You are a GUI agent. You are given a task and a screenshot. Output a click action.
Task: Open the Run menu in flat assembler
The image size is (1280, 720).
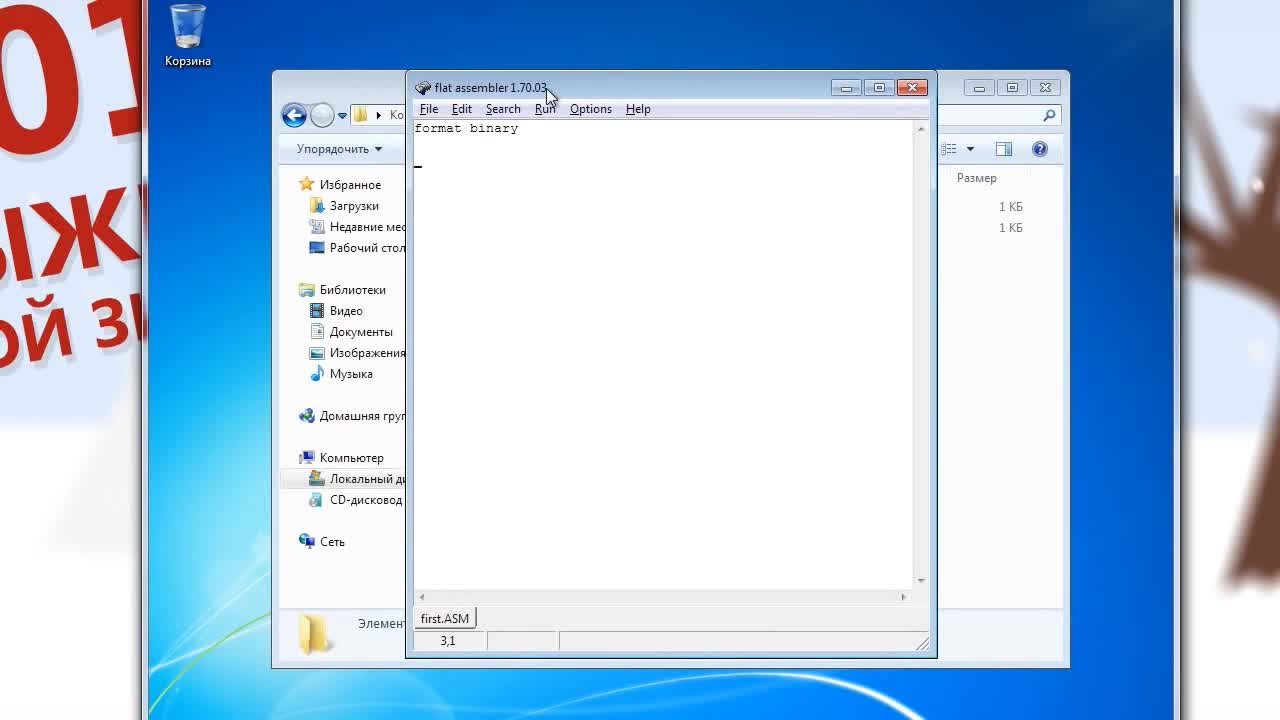pyautogui.click(x=545, y=109)
